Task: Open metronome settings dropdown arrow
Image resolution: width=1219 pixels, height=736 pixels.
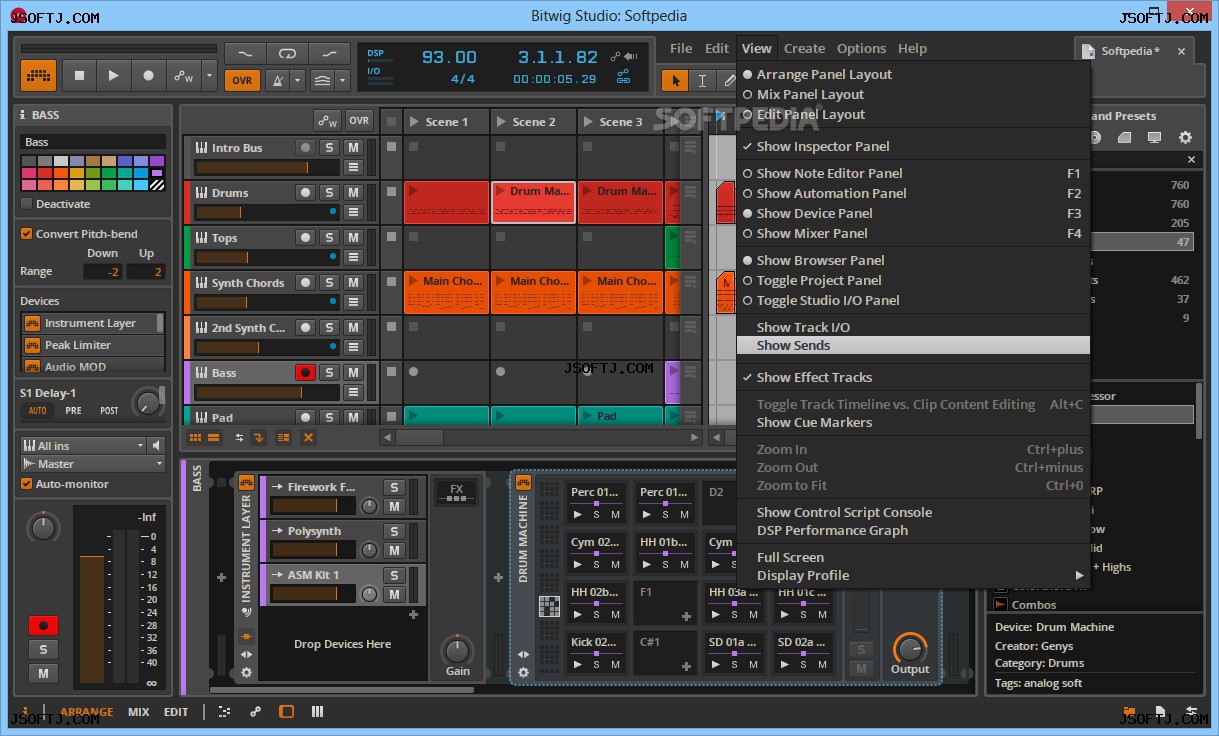Action: coord(297,80)
